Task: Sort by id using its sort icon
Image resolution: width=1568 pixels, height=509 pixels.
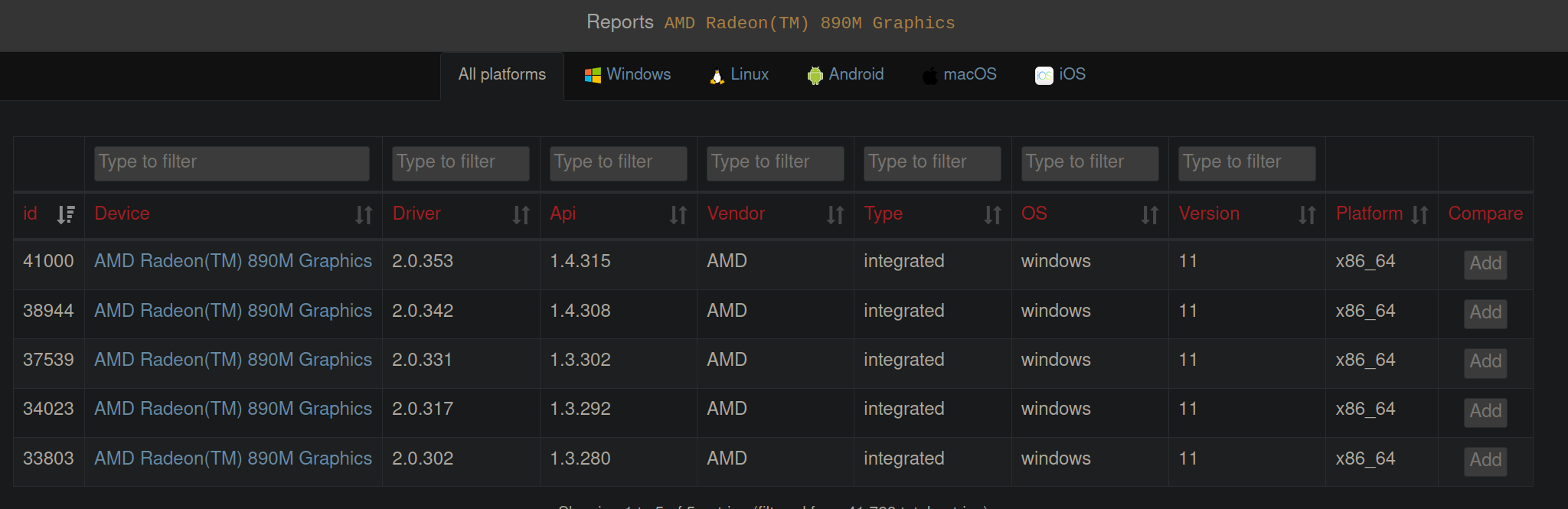Action: [66, 215]
